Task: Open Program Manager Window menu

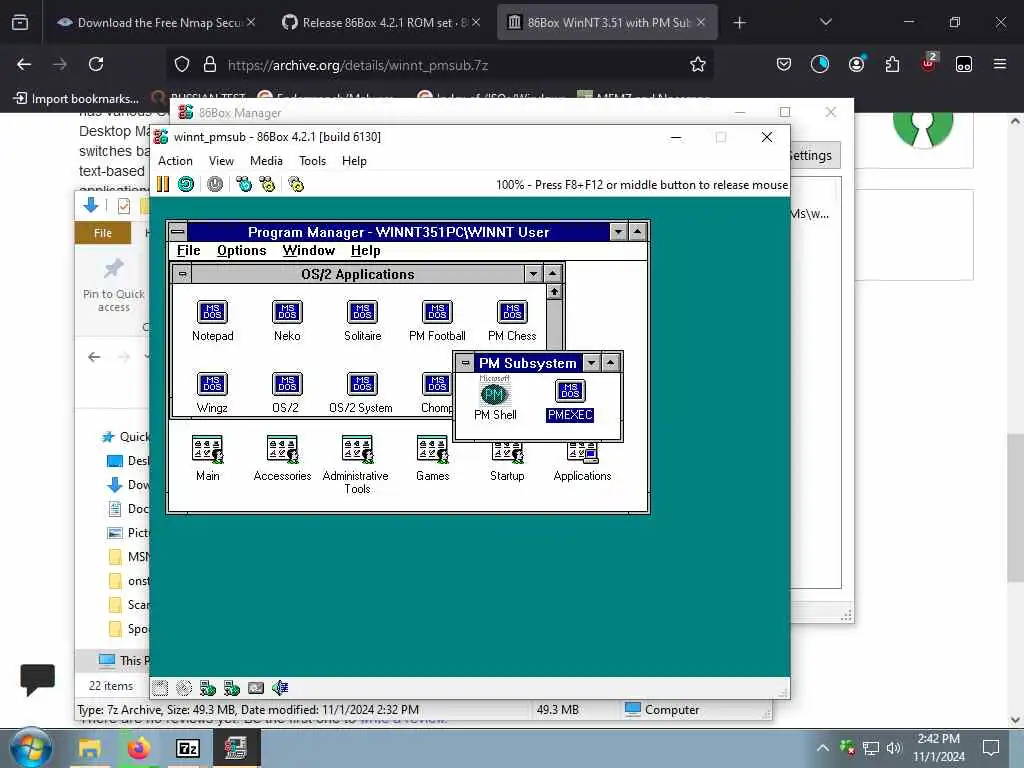Action: point(309,251)
